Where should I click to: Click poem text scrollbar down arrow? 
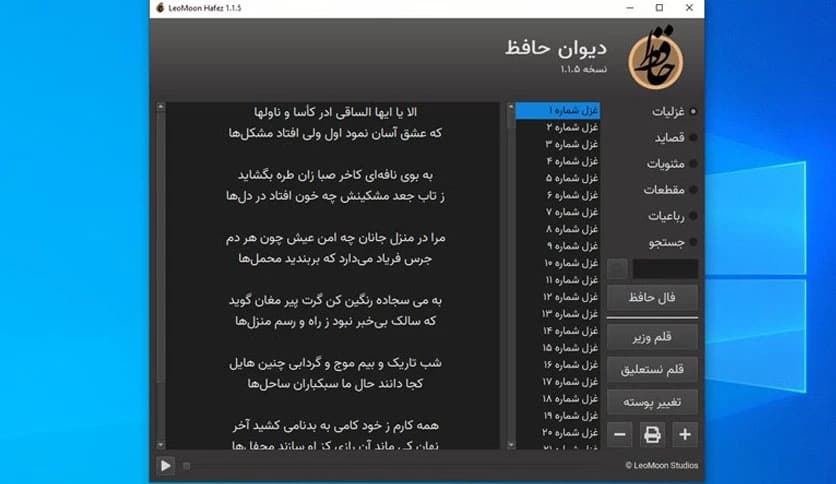tap(160, 445)
